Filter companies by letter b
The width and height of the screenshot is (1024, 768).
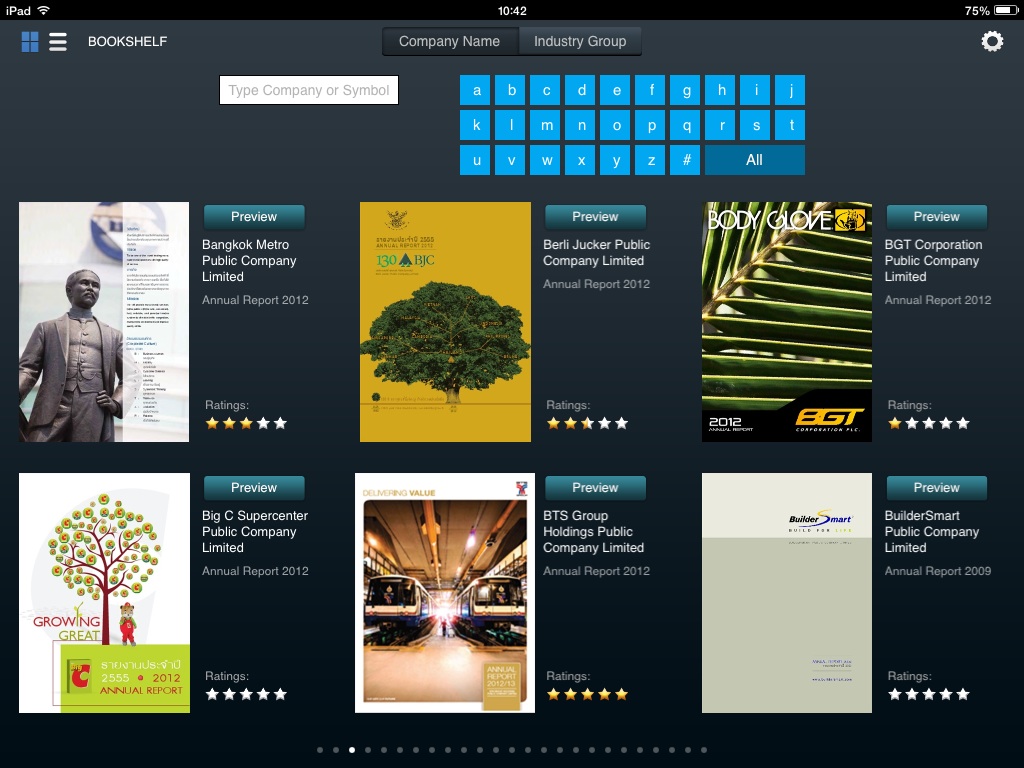tap(512, 90)
